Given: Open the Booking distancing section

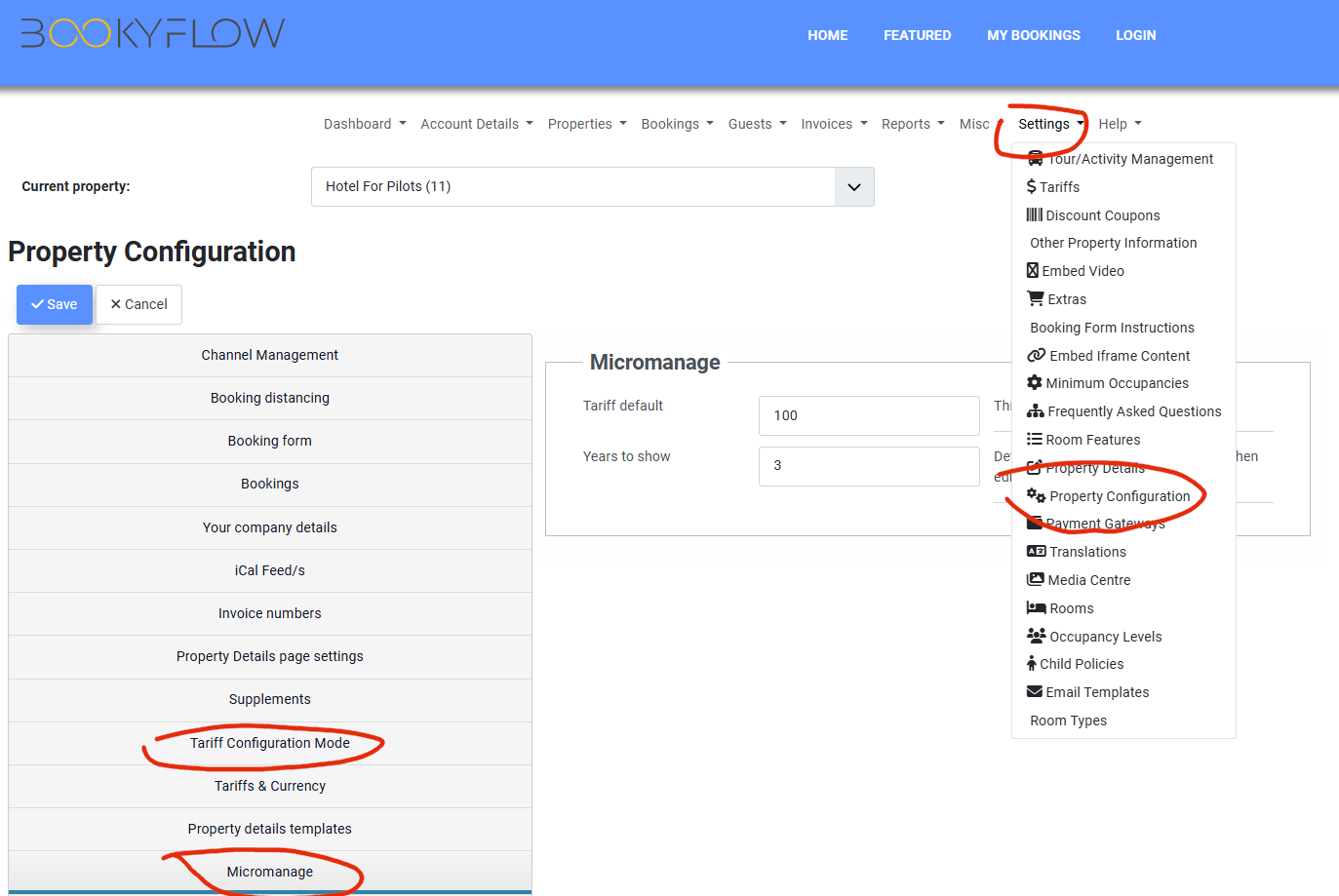Looking at the screenshot, I should pyautogui.click(x=270, y=398).
